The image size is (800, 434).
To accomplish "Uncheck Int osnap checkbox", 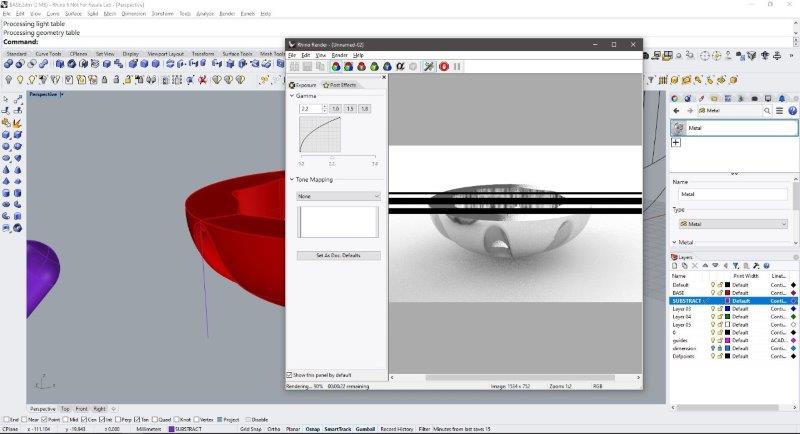I will point(102,419).
